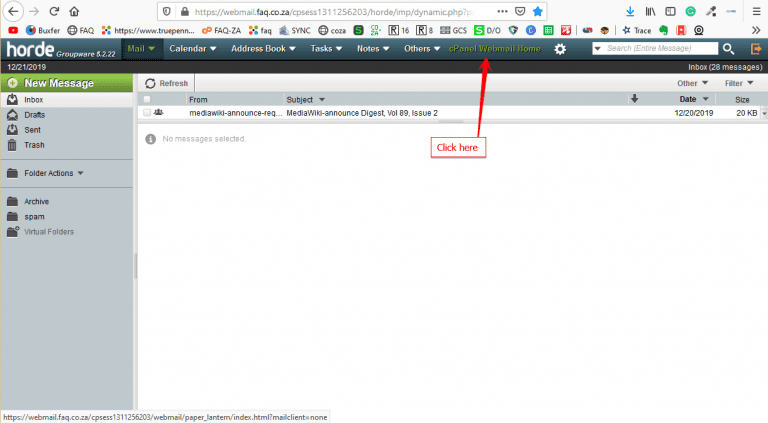The width and height of the screenshot is (768, 423).
Task: Open the Date column sort dropdown
Action: [x=706, y=99]
